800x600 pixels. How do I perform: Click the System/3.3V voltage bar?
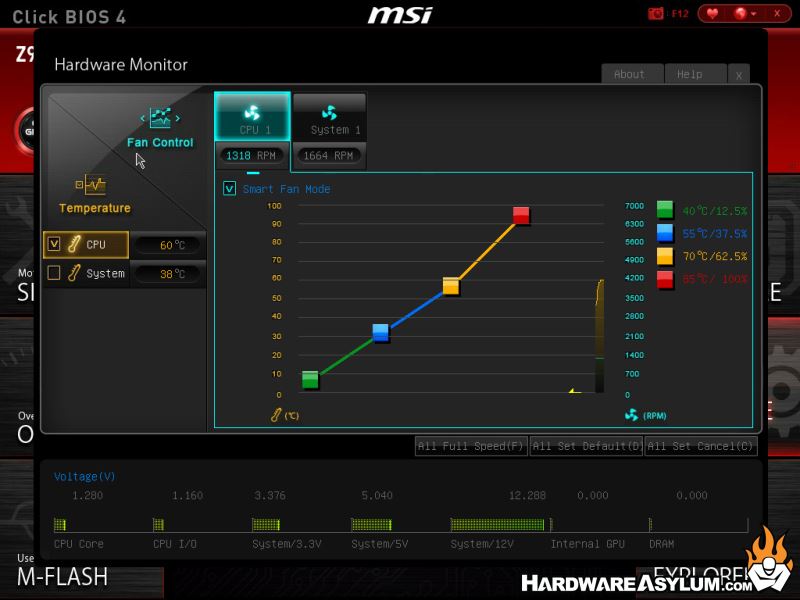click(266, 524)
